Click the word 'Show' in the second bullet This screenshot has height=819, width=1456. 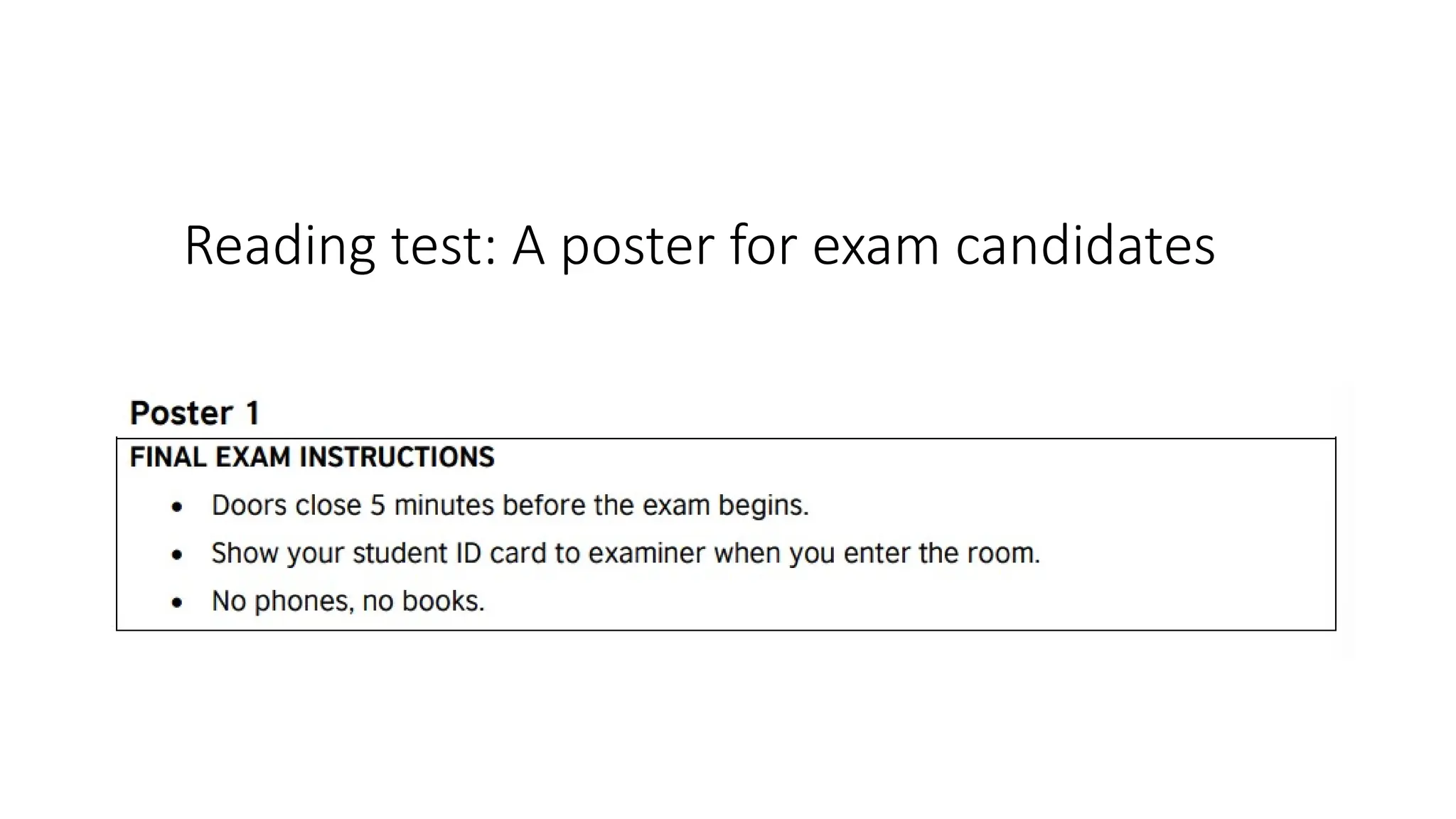click(x=245, y=553)
